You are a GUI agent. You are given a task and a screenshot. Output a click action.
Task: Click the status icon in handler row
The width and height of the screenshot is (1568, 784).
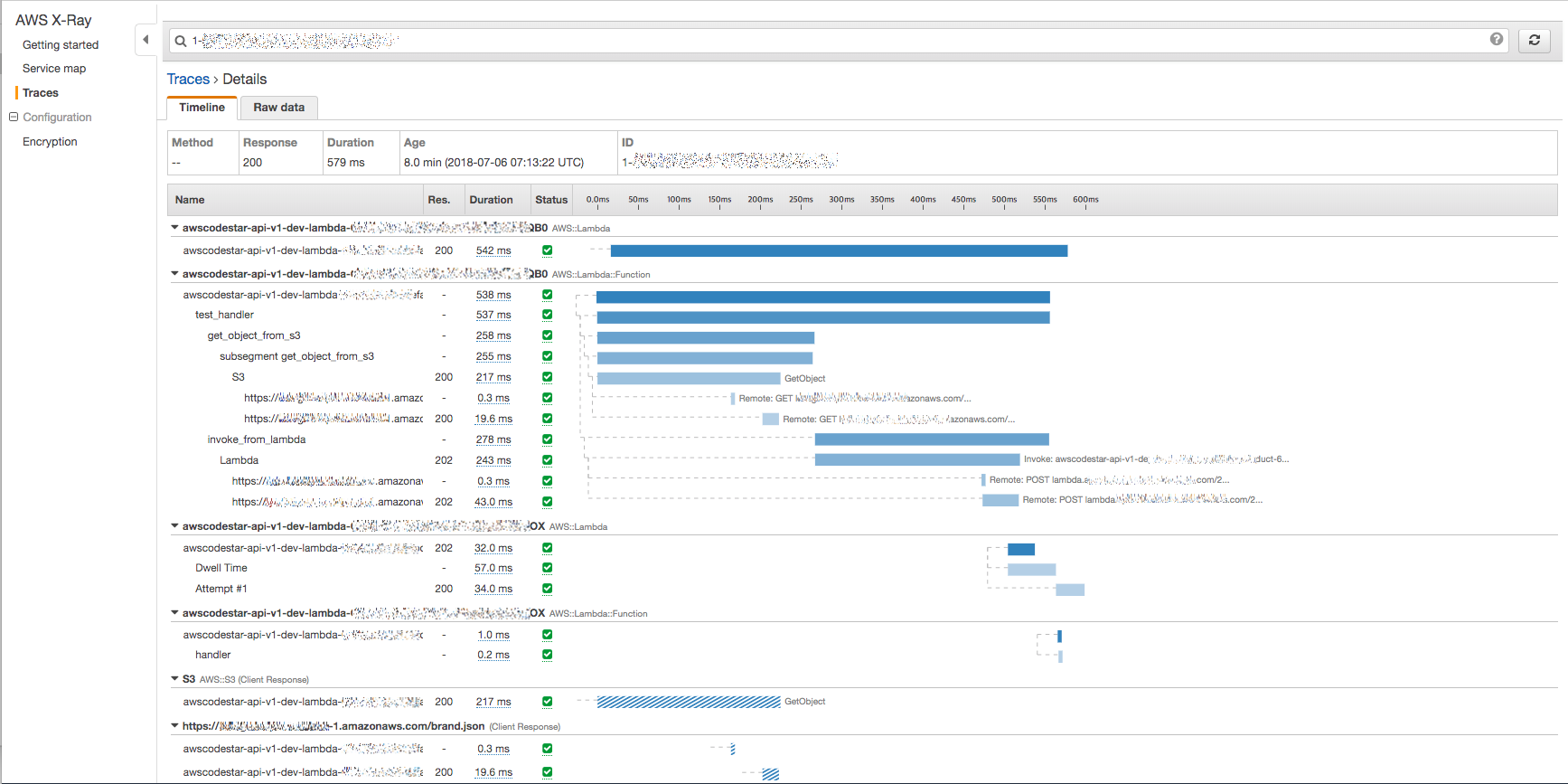click(547, 655)
